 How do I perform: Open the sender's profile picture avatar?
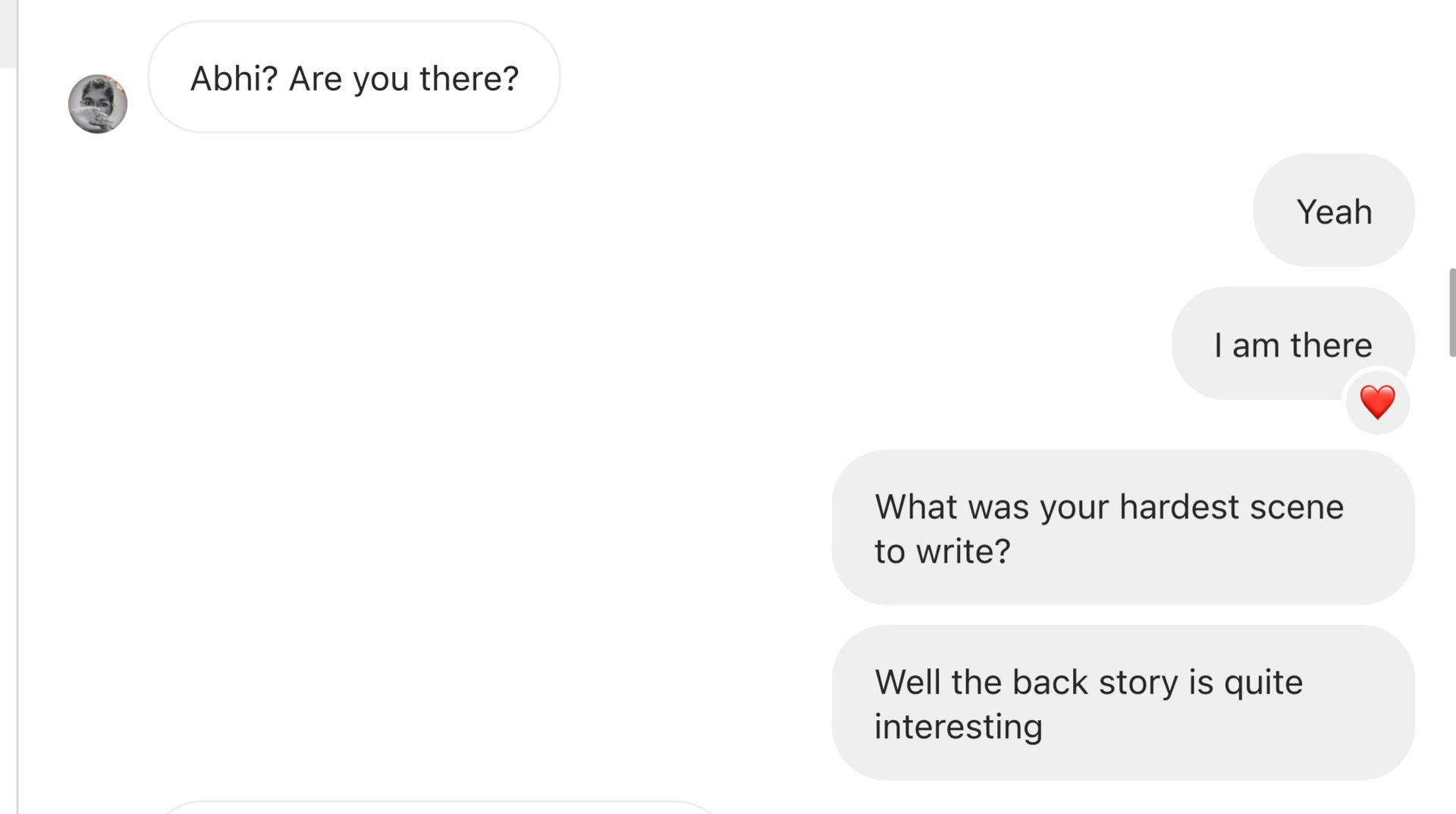(98, 104)
